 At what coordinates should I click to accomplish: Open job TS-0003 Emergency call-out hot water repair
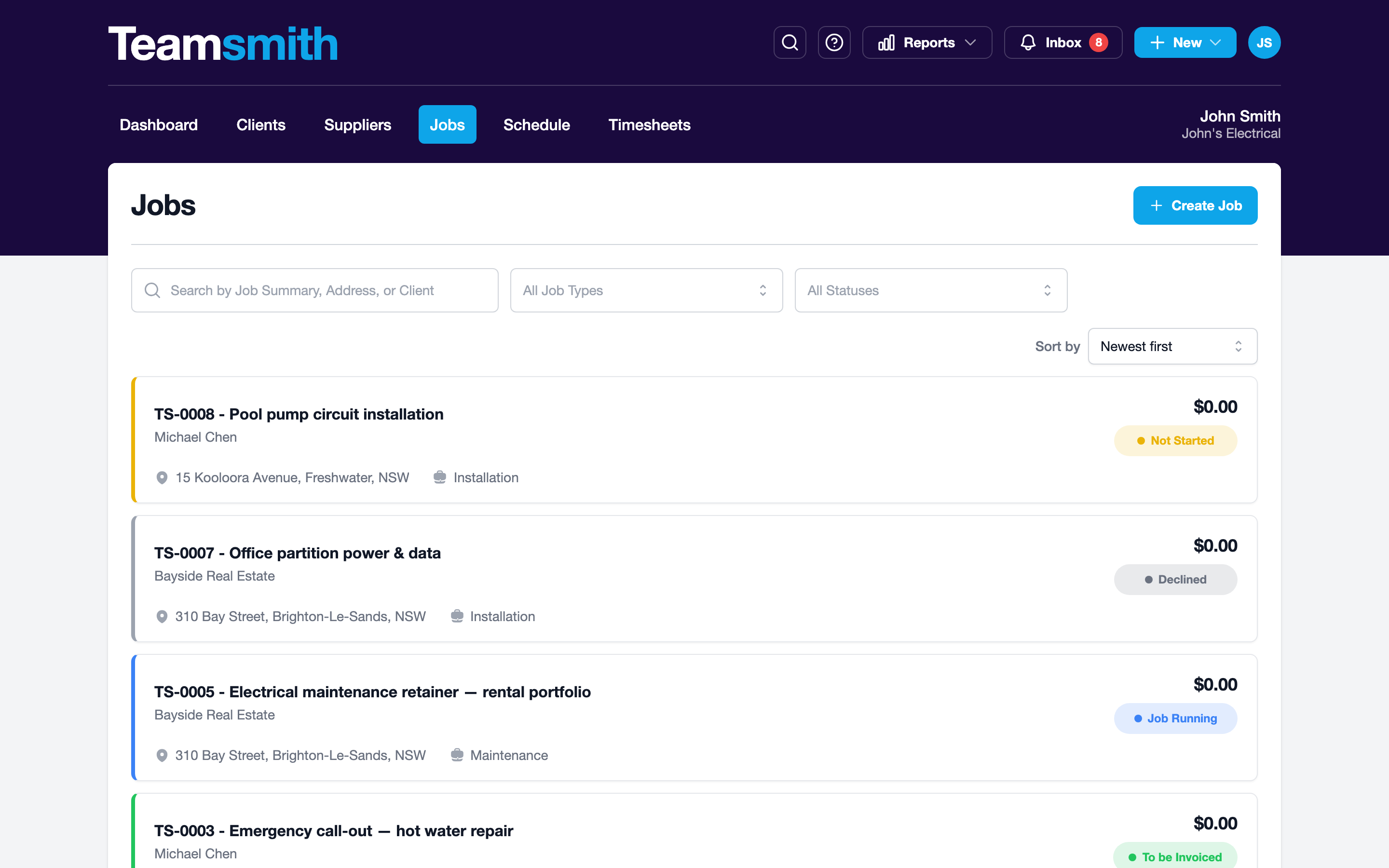click(x=333, y=831)
